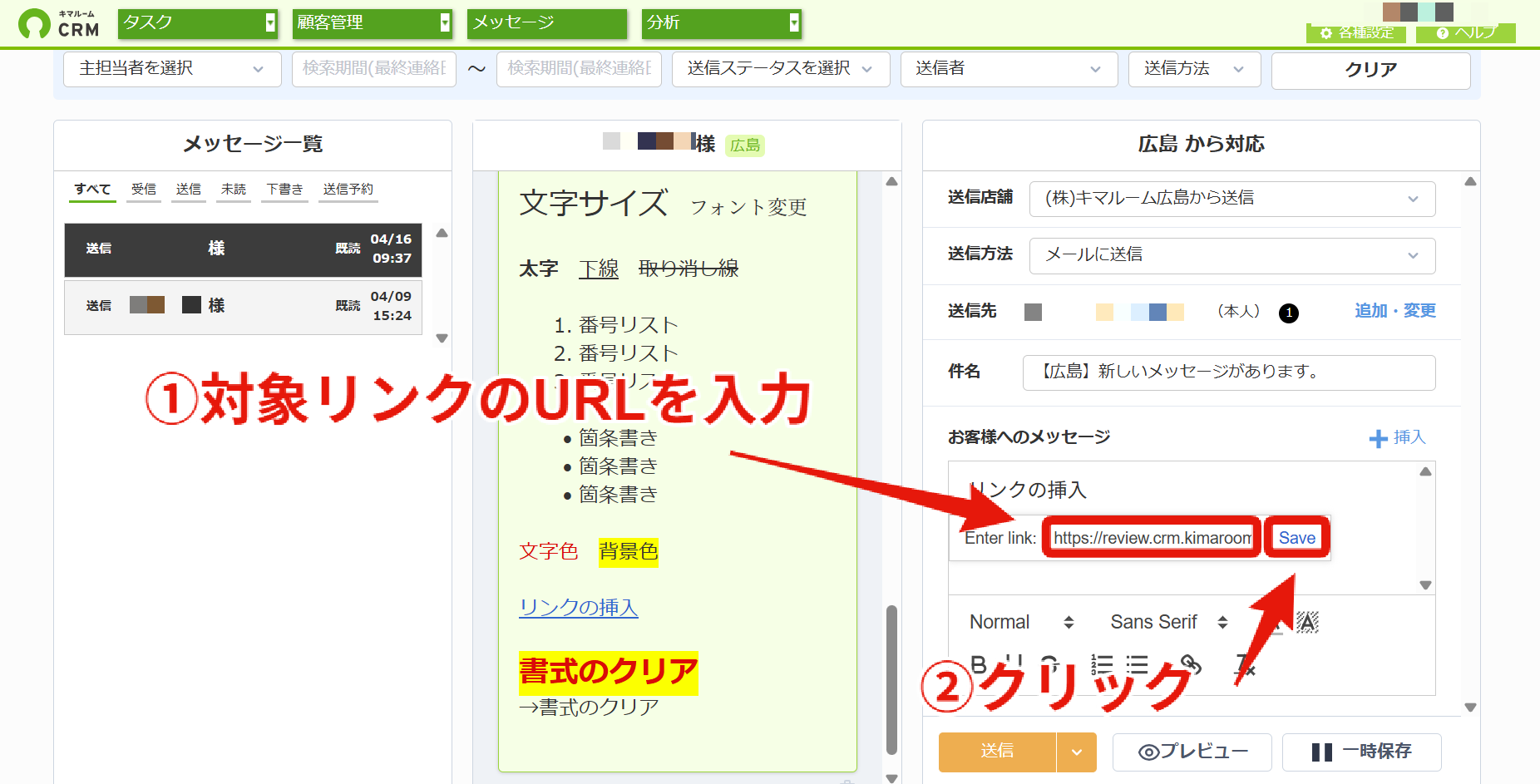The image size is (1540, 784).
Task: Apply bullet list in the editor toolbar
Action: 1137,664
